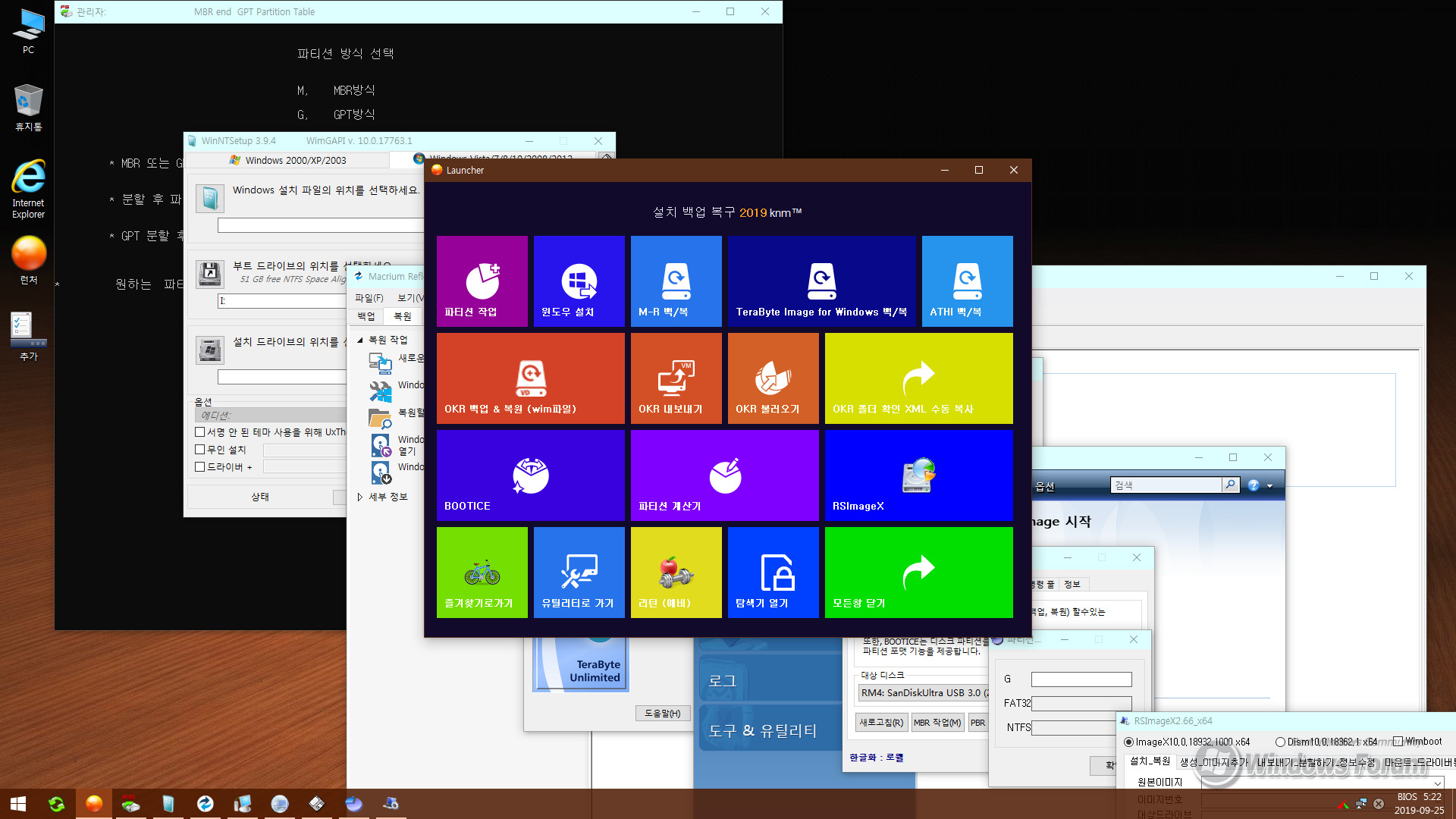This screenshot has height=819, width=1456.
Task: Click the 모든창 닫기 green tile
Action: point(918,573)
